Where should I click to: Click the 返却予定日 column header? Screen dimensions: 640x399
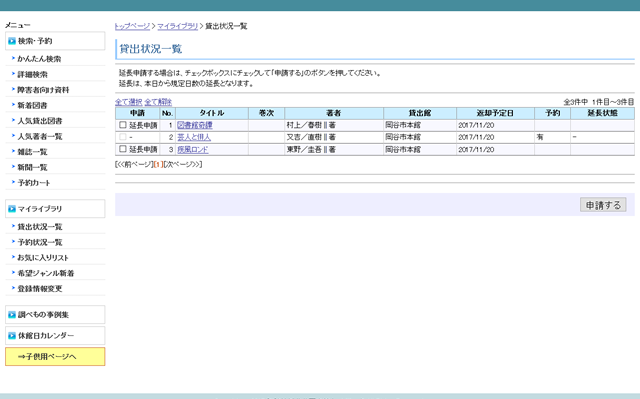[x=495, y=113]
